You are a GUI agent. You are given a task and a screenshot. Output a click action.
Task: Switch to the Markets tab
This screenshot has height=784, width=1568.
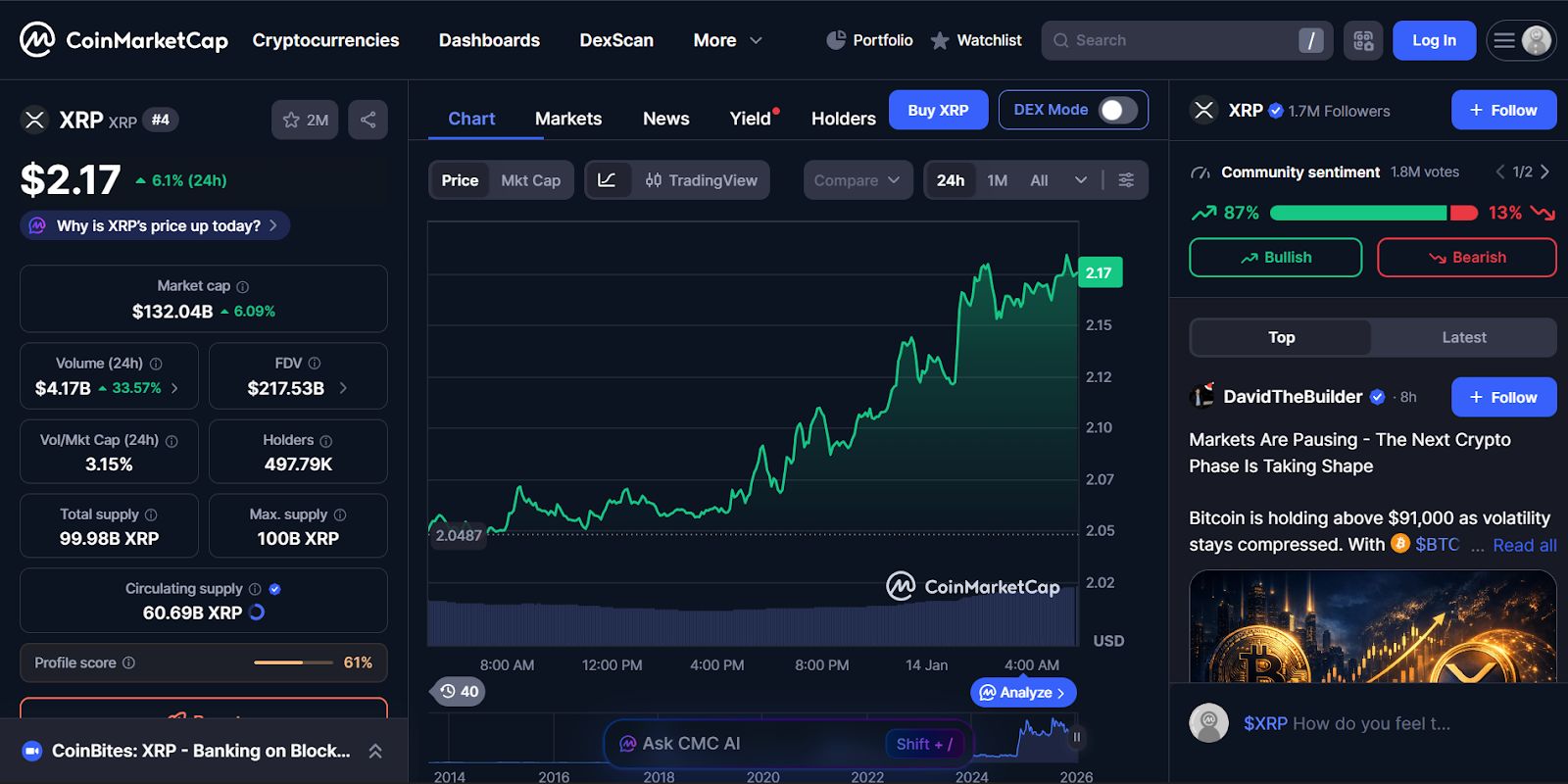[568, 119]
